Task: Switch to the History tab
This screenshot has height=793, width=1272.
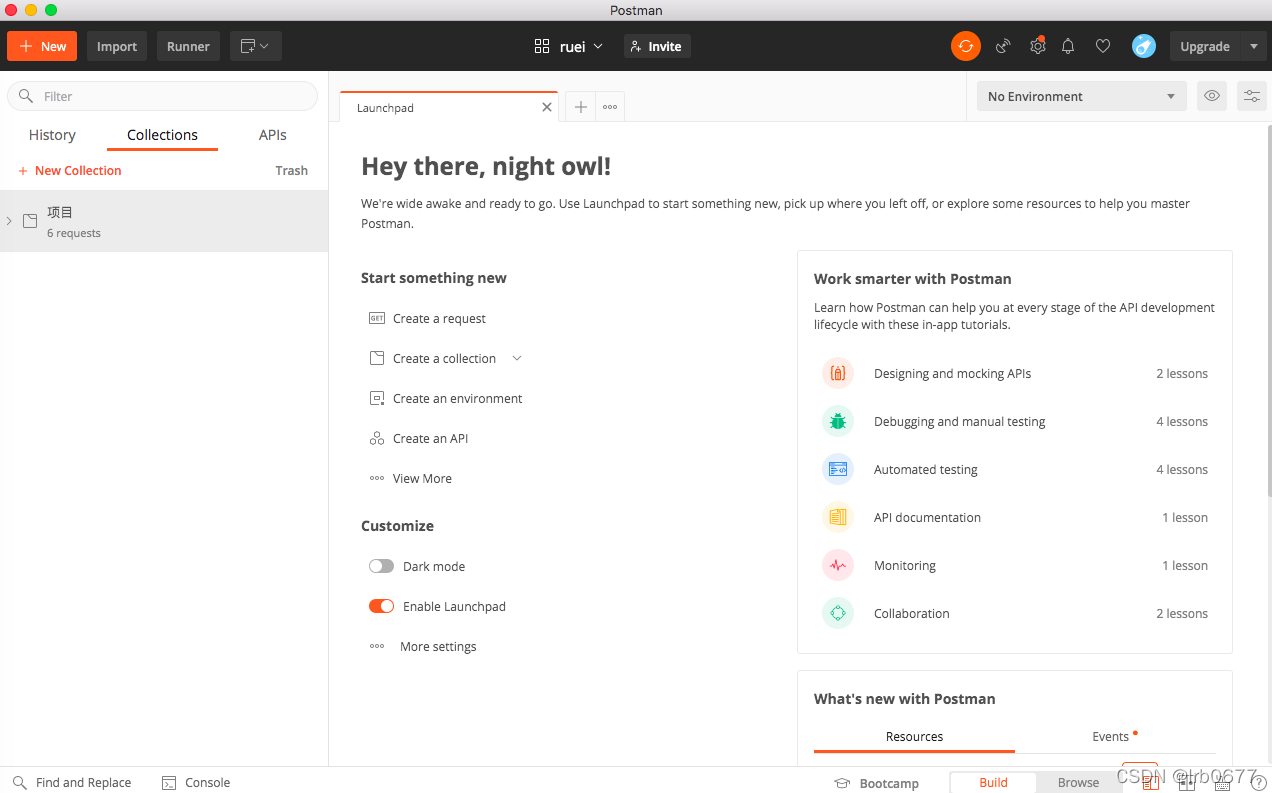Action: (x=52, y=135)
